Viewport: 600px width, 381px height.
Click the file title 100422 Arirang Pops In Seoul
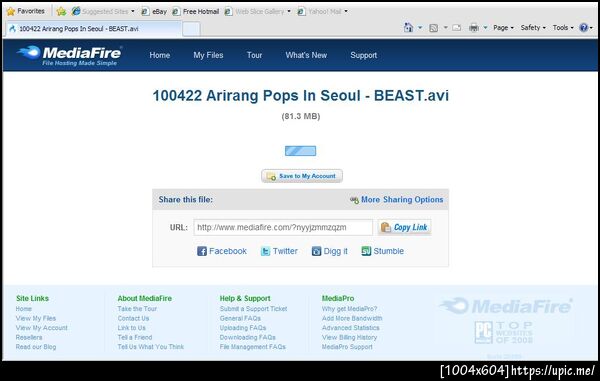click(300, 96)
